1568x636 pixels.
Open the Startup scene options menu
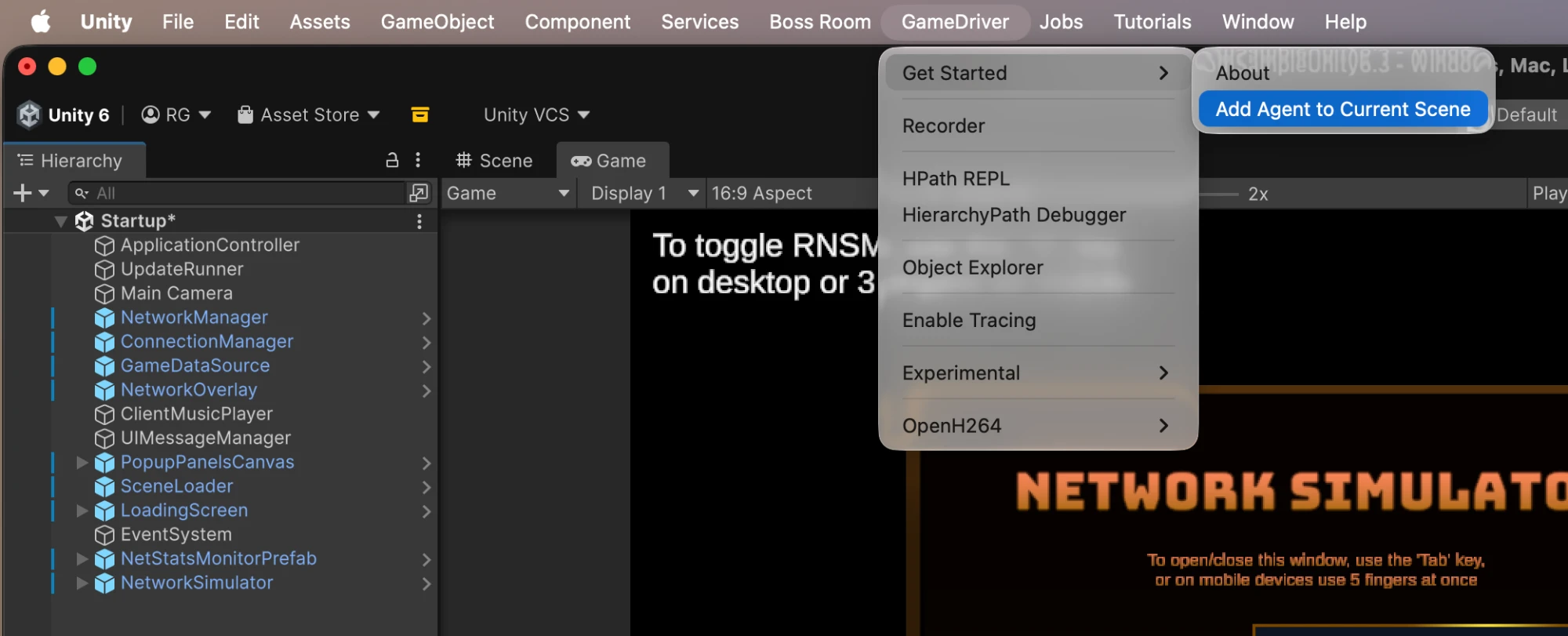[419, 221]
